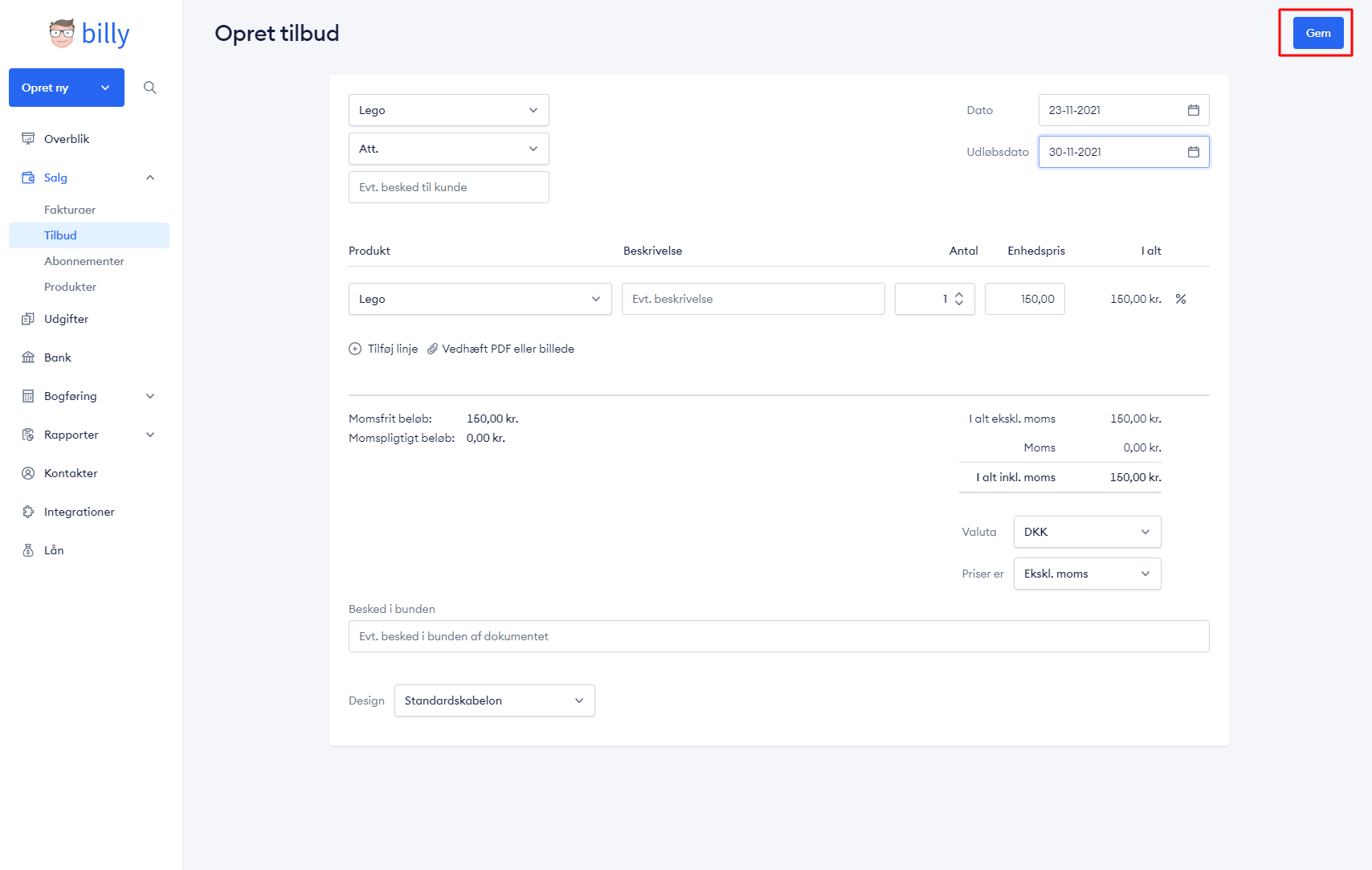Click the percent discount icon
This screenshot has width=1372, height=870.
tap(1181, 299)
